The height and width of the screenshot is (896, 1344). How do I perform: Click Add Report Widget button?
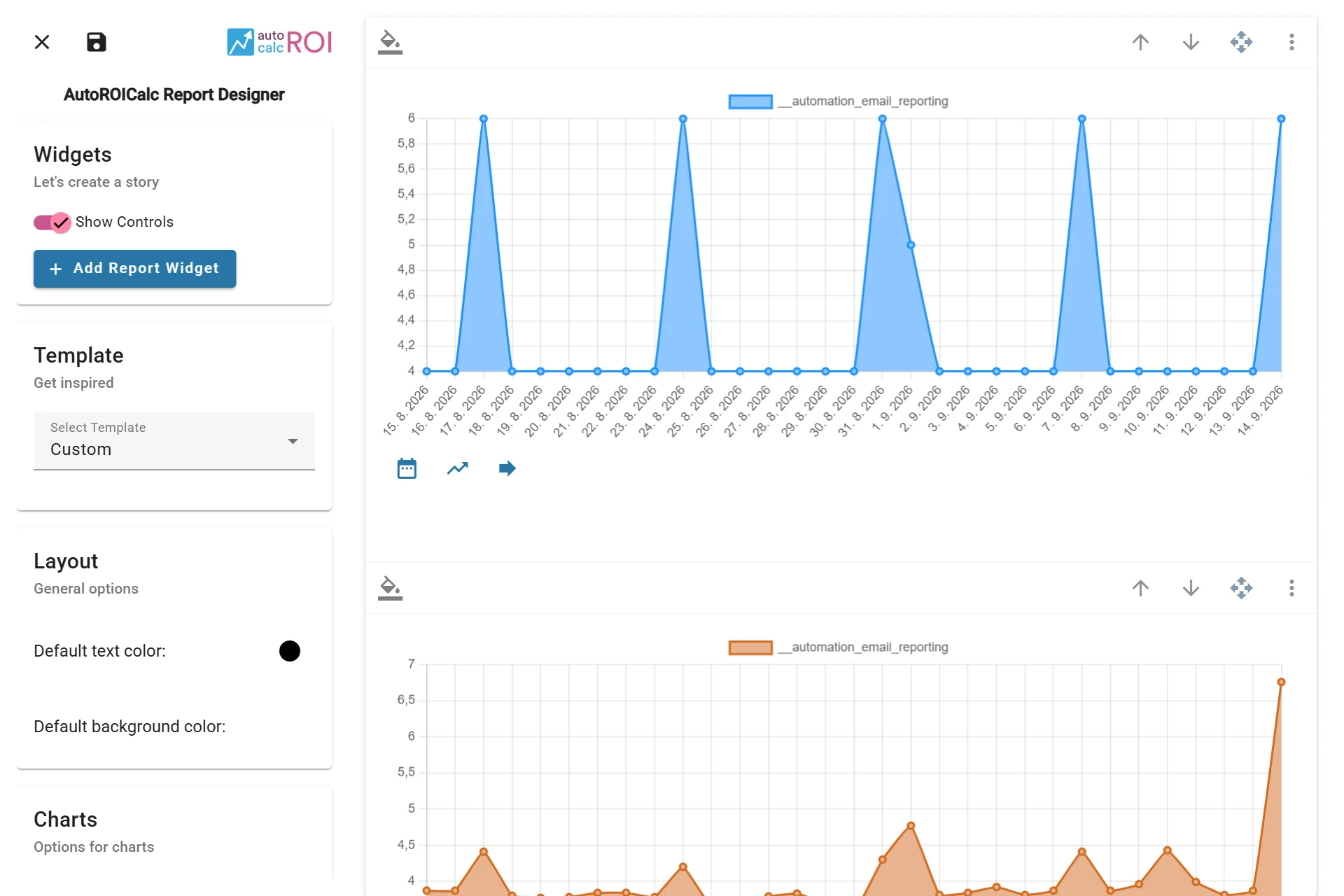[x=134, y=269]
